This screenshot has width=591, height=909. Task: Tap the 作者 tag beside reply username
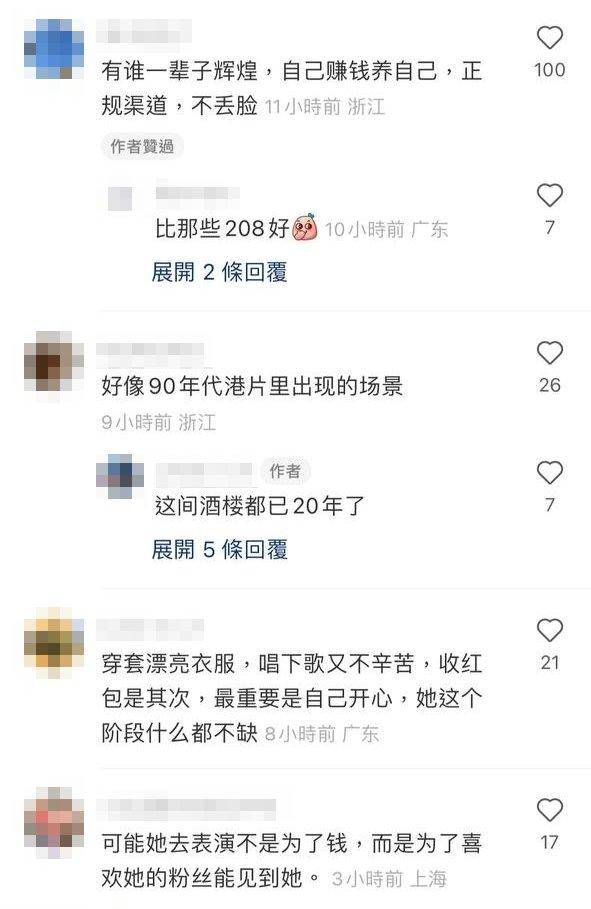(x=285, y=471)
